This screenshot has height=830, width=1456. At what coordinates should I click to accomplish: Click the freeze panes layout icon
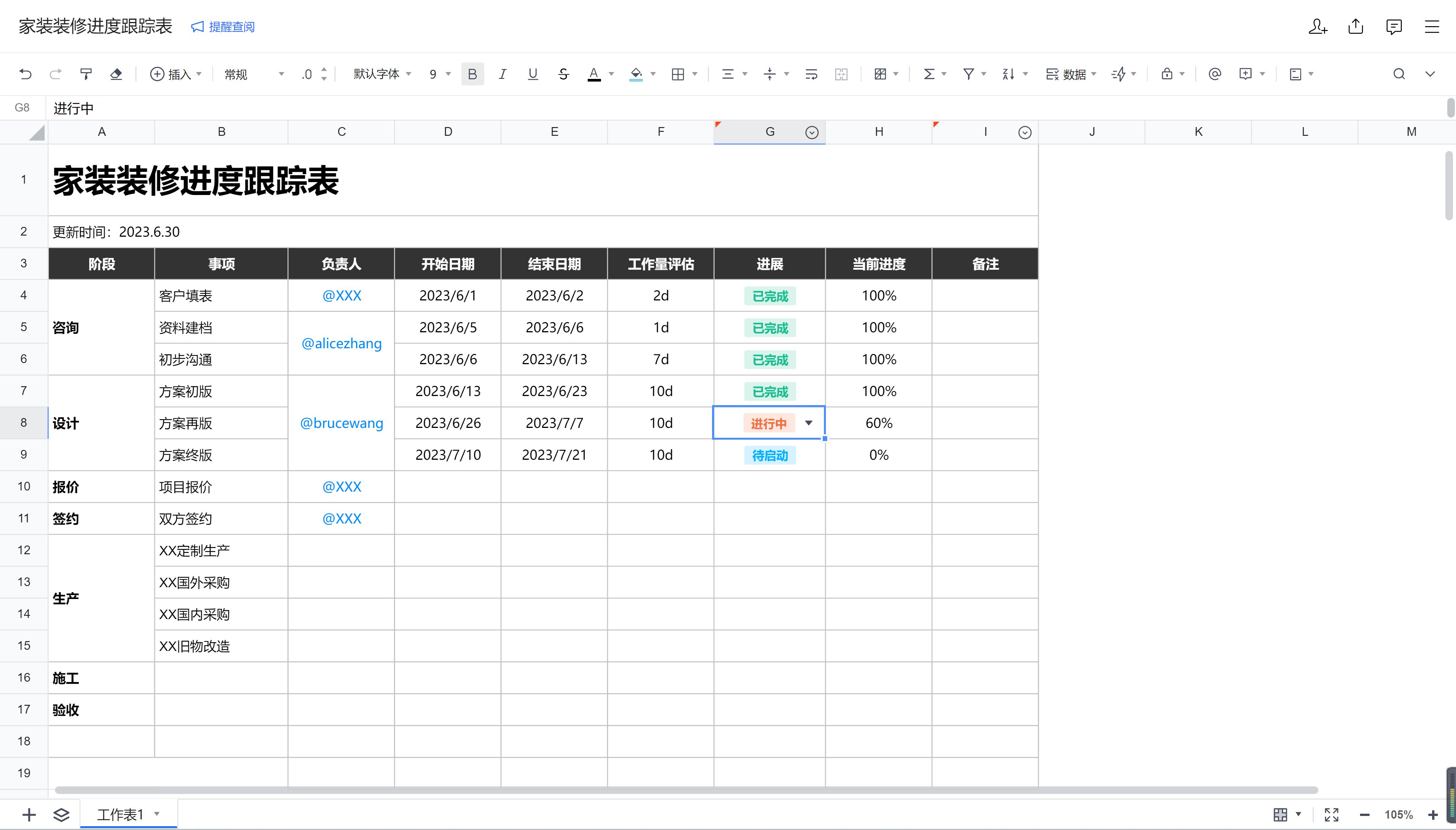[1295, 74]
